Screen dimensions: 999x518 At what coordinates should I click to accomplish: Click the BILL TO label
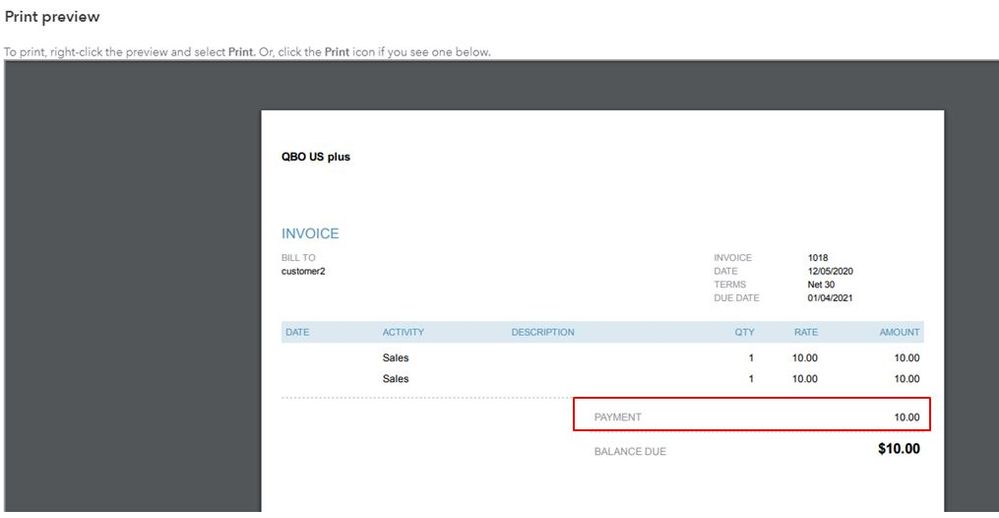tap(298, 257)
